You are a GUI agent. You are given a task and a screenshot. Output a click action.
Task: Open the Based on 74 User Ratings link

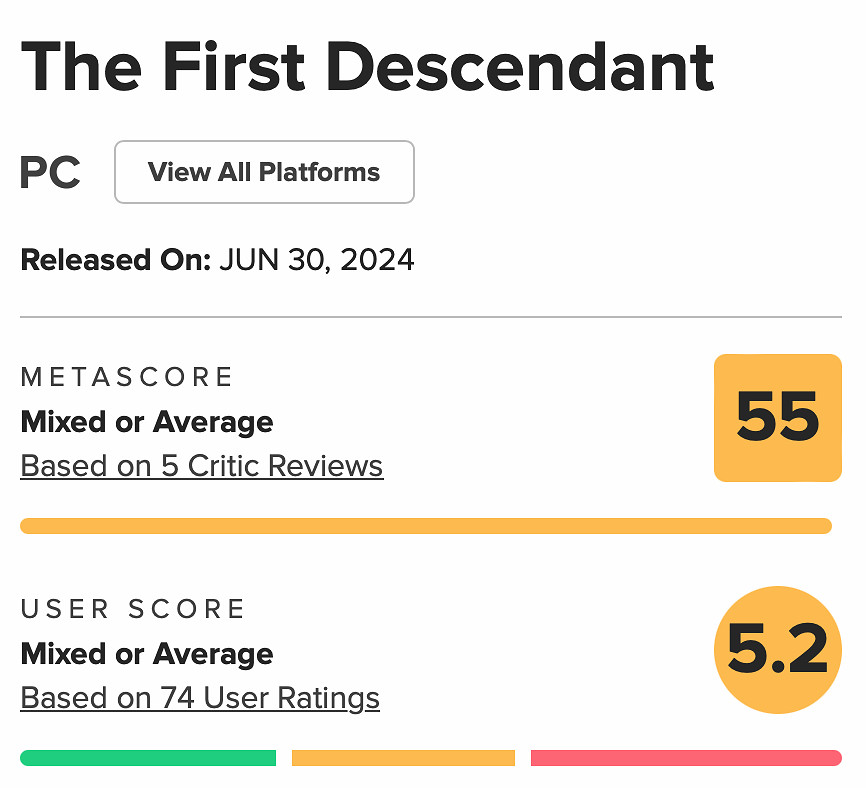200,697
